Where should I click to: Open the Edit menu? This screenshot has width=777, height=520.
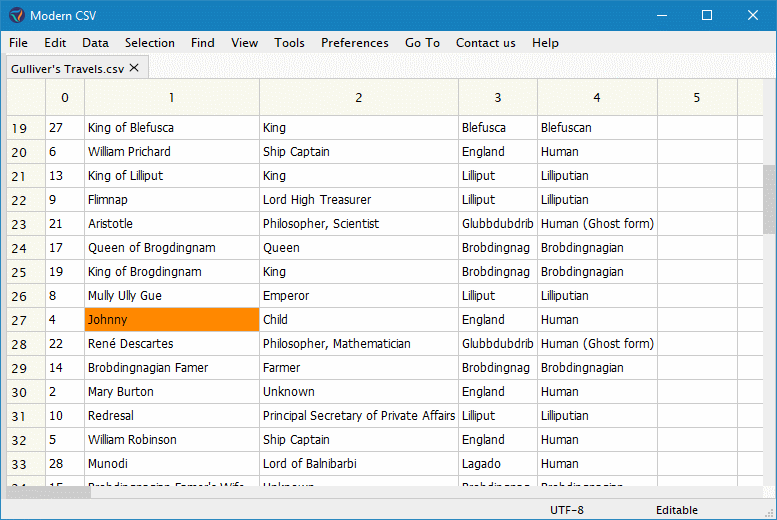tap(55, 43)
